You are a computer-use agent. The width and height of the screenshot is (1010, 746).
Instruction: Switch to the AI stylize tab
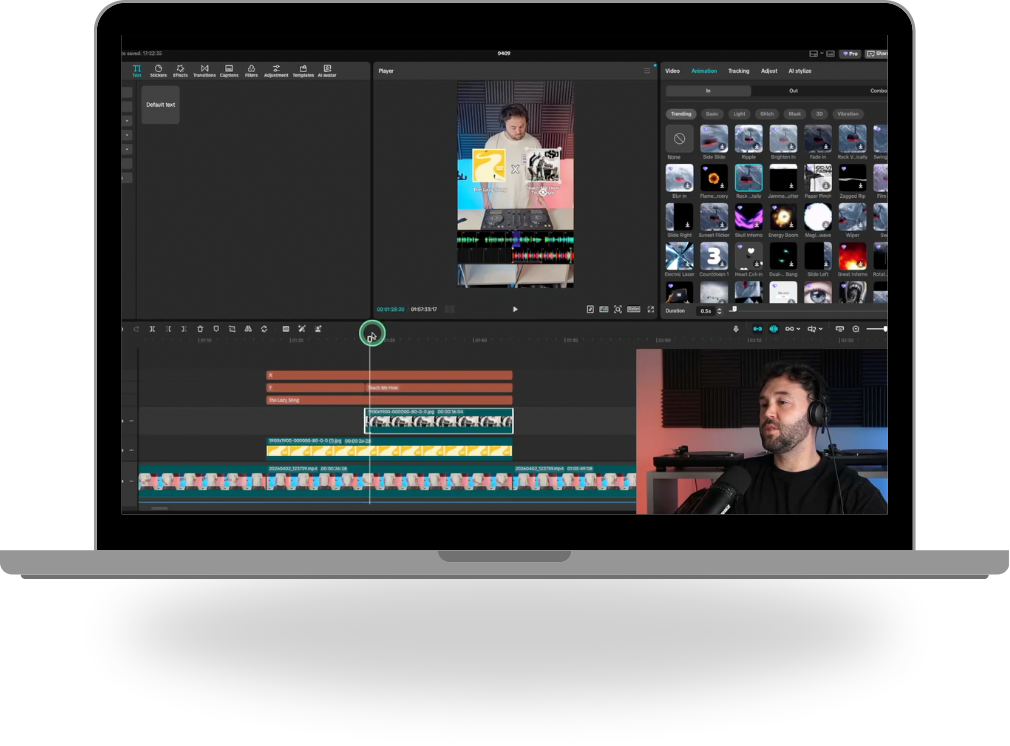(x=800, y=71)
